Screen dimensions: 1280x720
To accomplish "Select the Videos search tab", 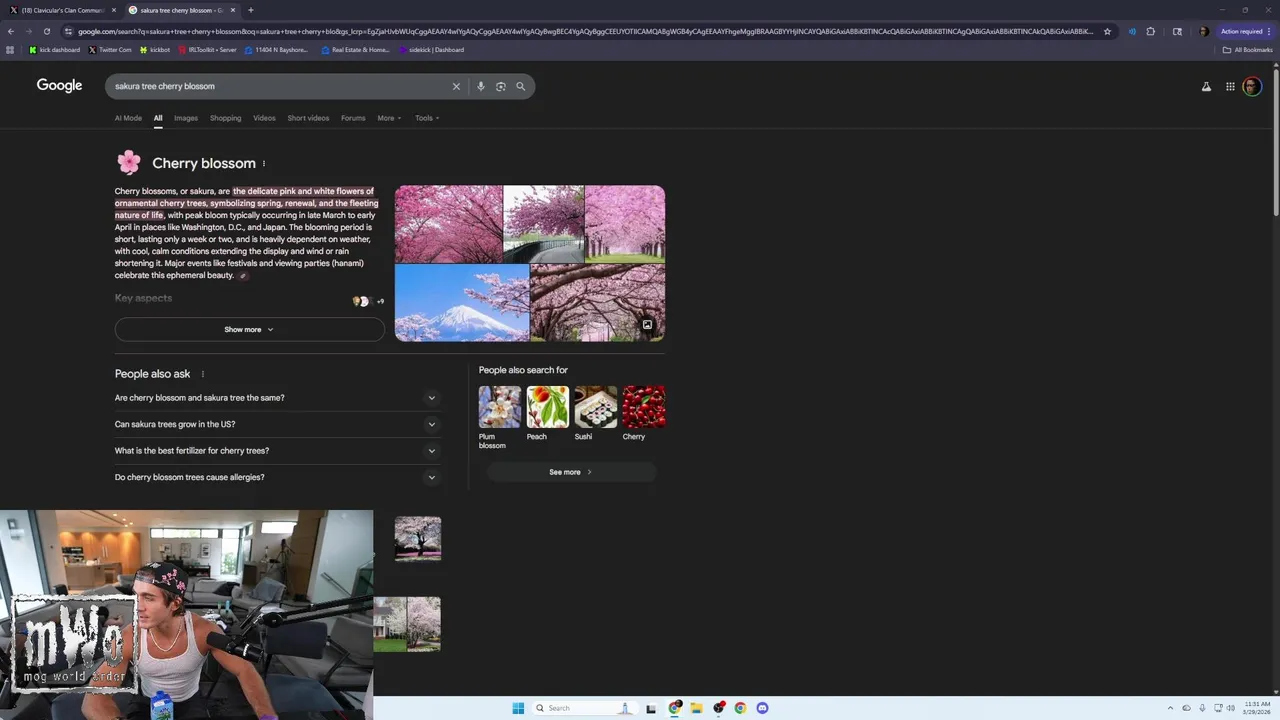I will (x=264, y=118).
